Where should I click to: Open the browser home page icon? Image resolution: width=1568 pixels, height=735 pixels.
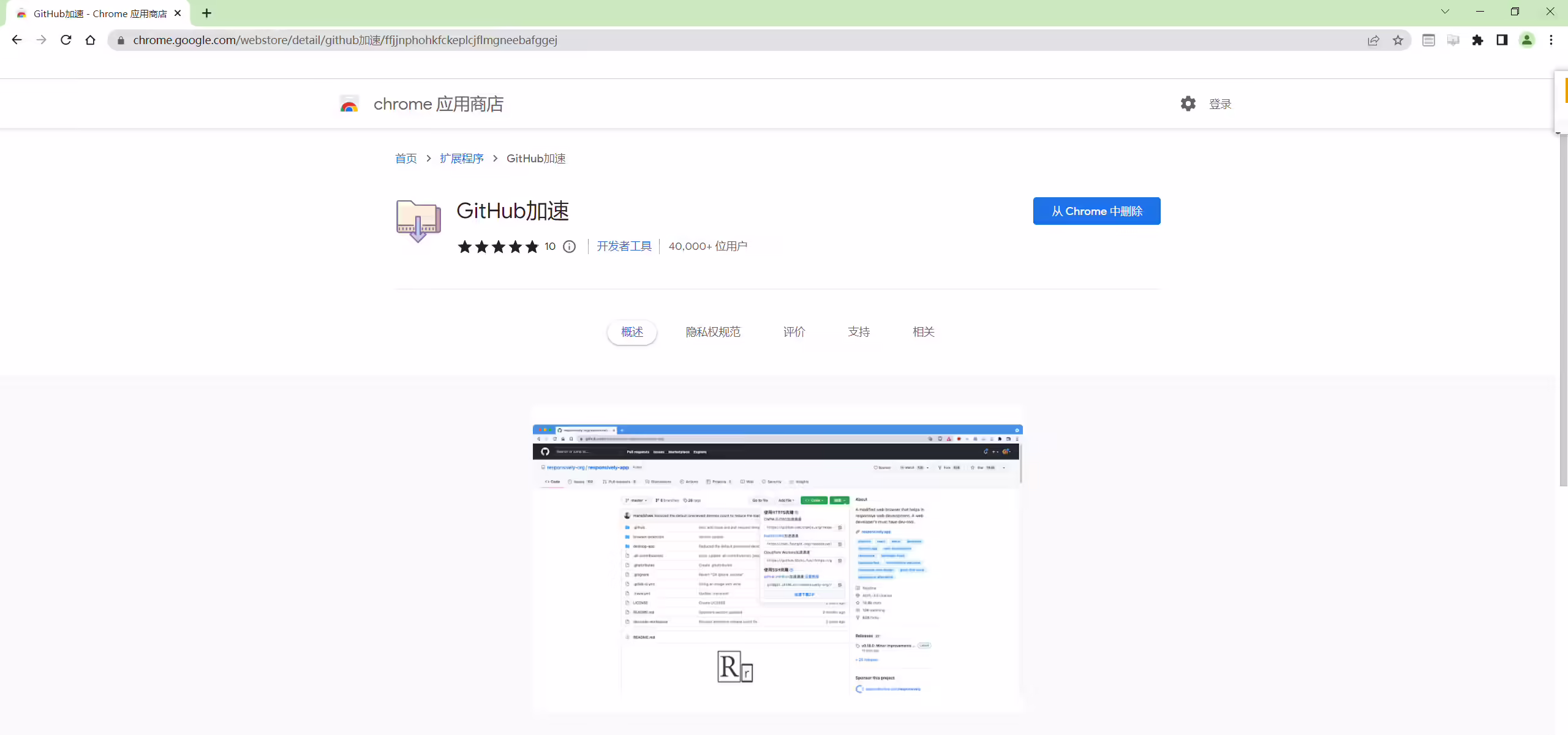(x=90, y=40)
